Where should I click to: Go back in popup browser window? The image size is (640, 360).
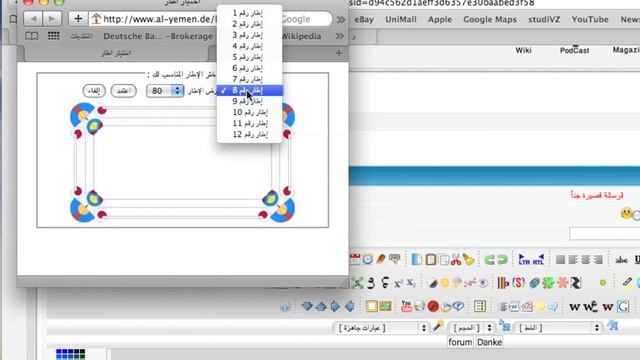pyautogui.click(x=33, y=19)
